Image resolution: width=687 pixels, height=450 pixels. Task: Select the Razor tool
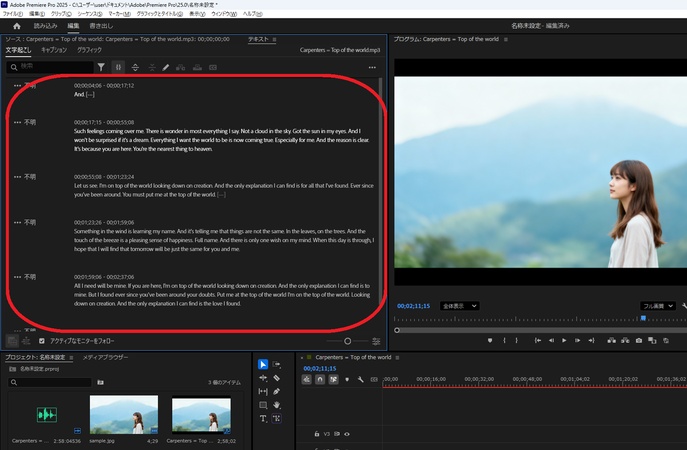pos(276,378)
